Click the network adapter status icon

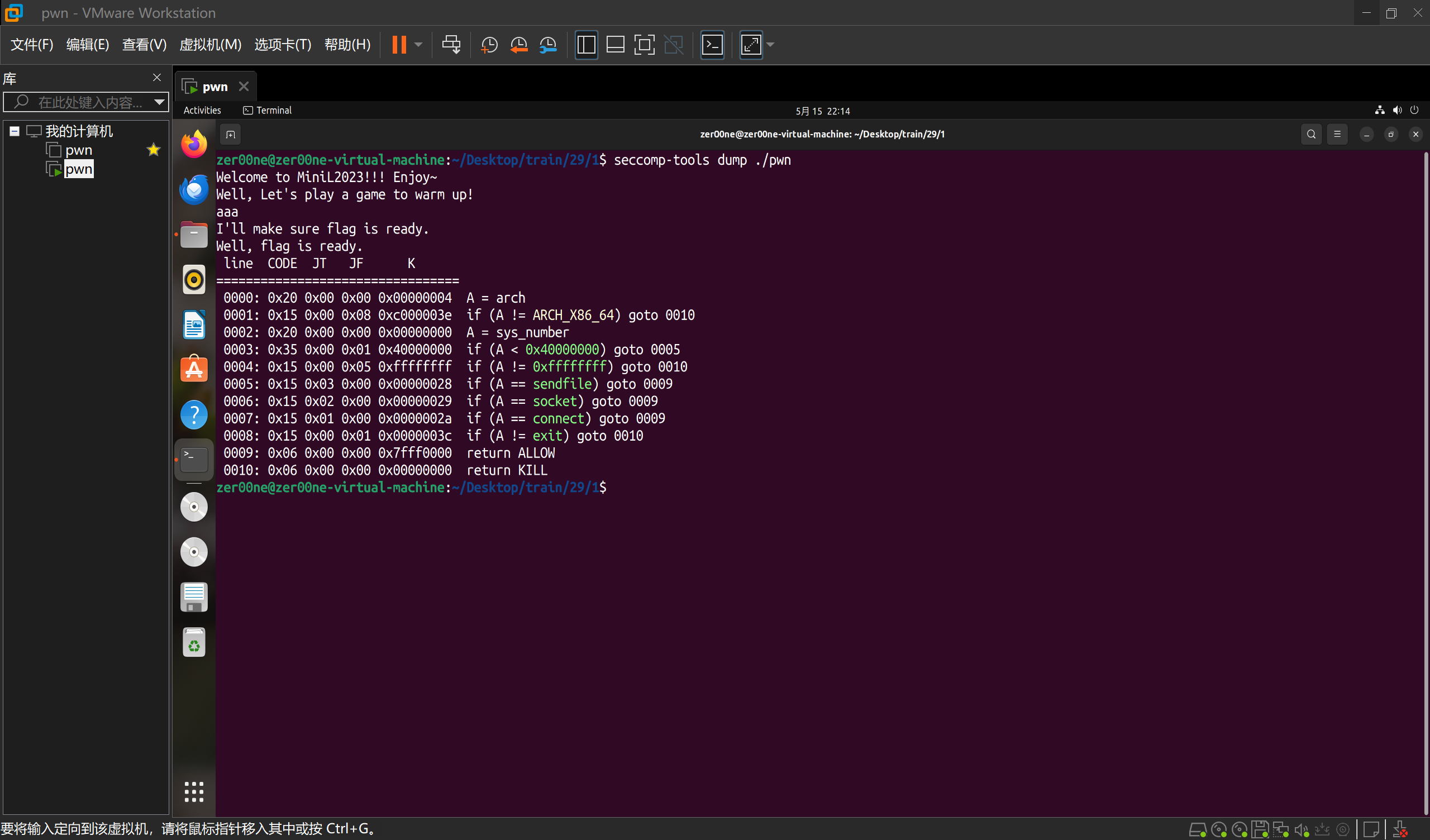click(1281, 830)
